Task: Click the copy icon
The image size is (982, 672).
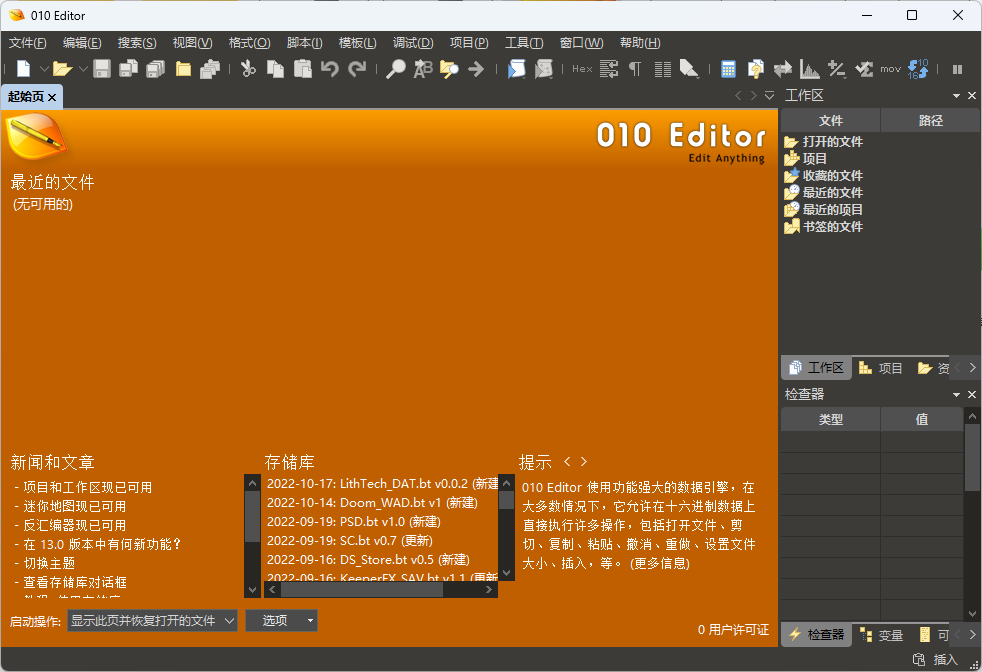Action: 276,69
